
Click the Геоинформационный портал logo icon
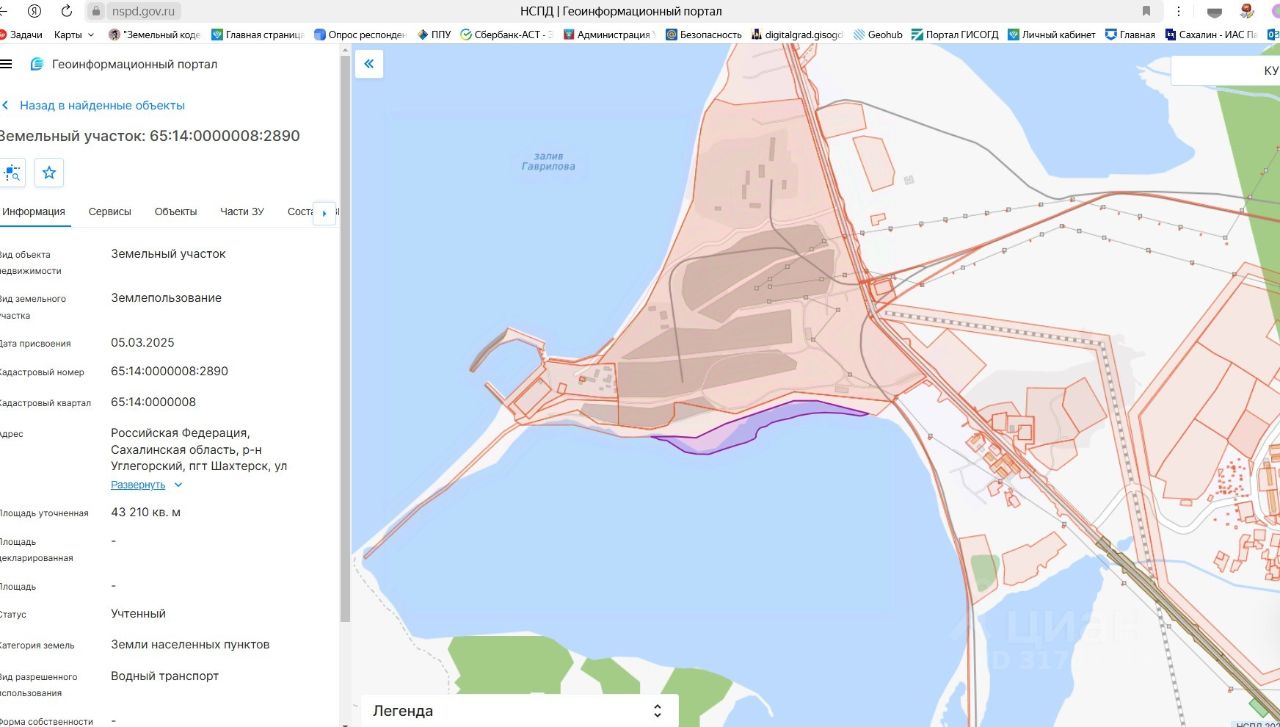pos(37,64)
